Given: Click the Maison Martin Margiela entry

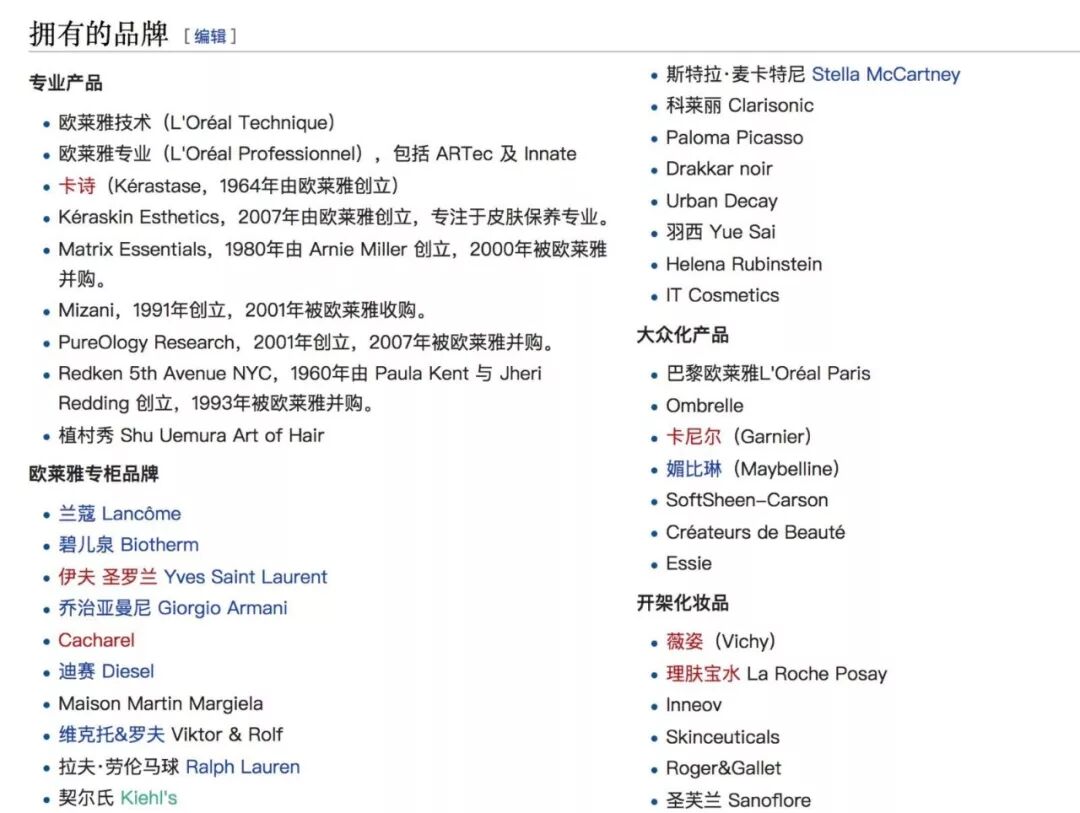Looking at the screenshot, I should pyautogui.click(x=161, y=703).
